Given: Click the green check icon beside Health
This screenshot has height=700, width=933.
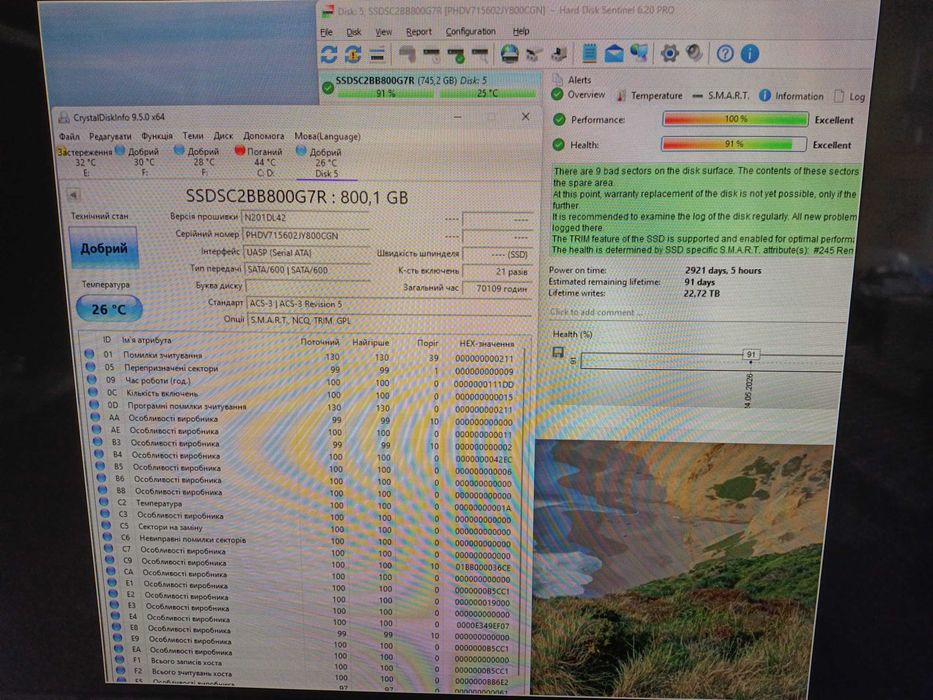Looking at the screenshot, I should 558,144.
